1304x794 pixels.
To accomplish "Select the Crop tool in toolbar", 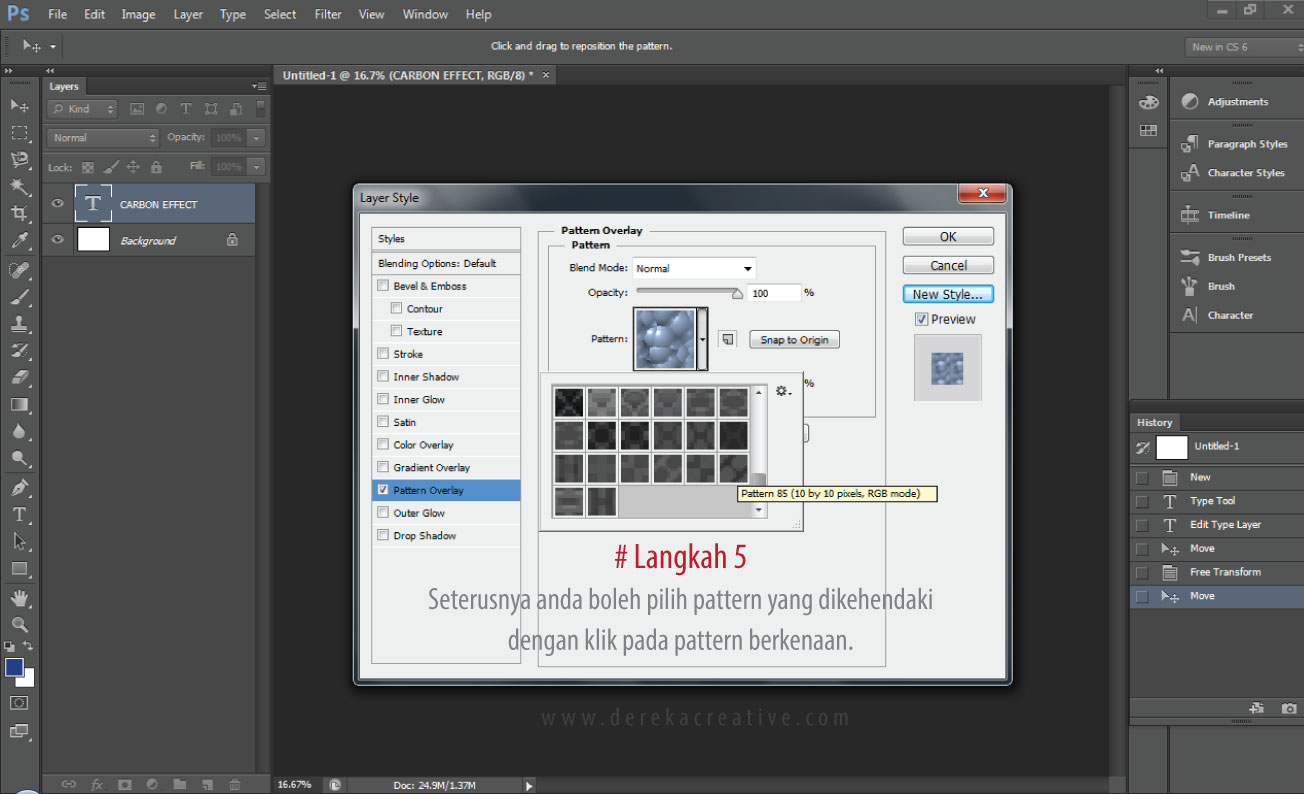I will pos(19,213).
